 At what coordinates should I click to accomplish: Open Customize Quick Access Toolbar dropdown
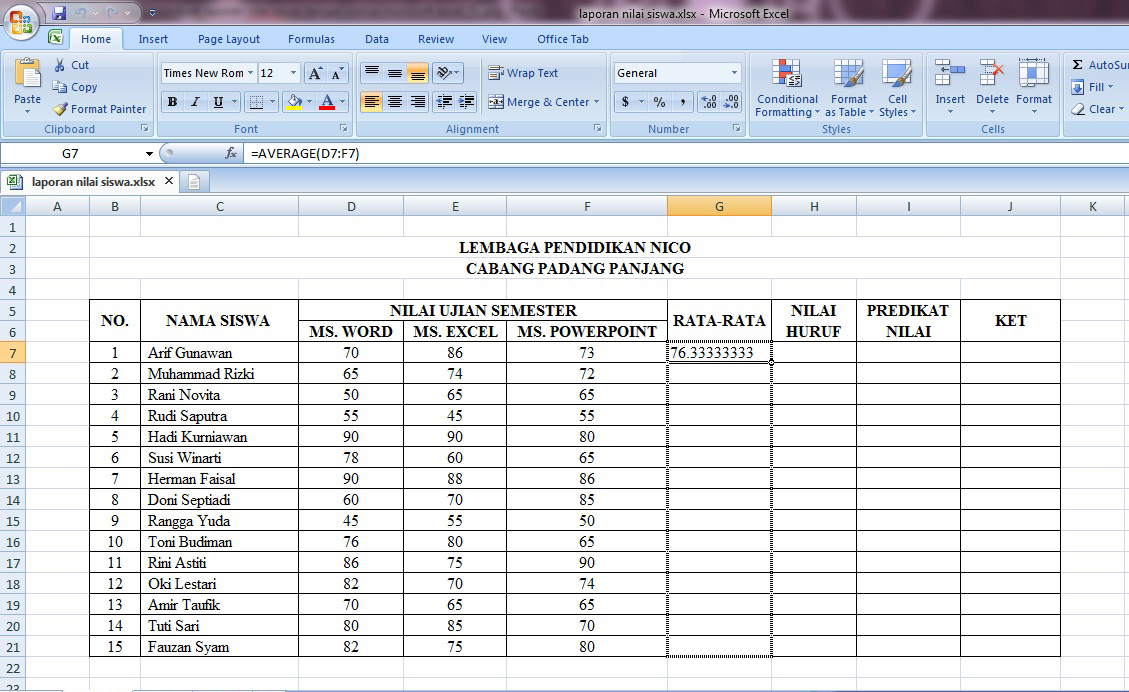click(x=152, y=13)
